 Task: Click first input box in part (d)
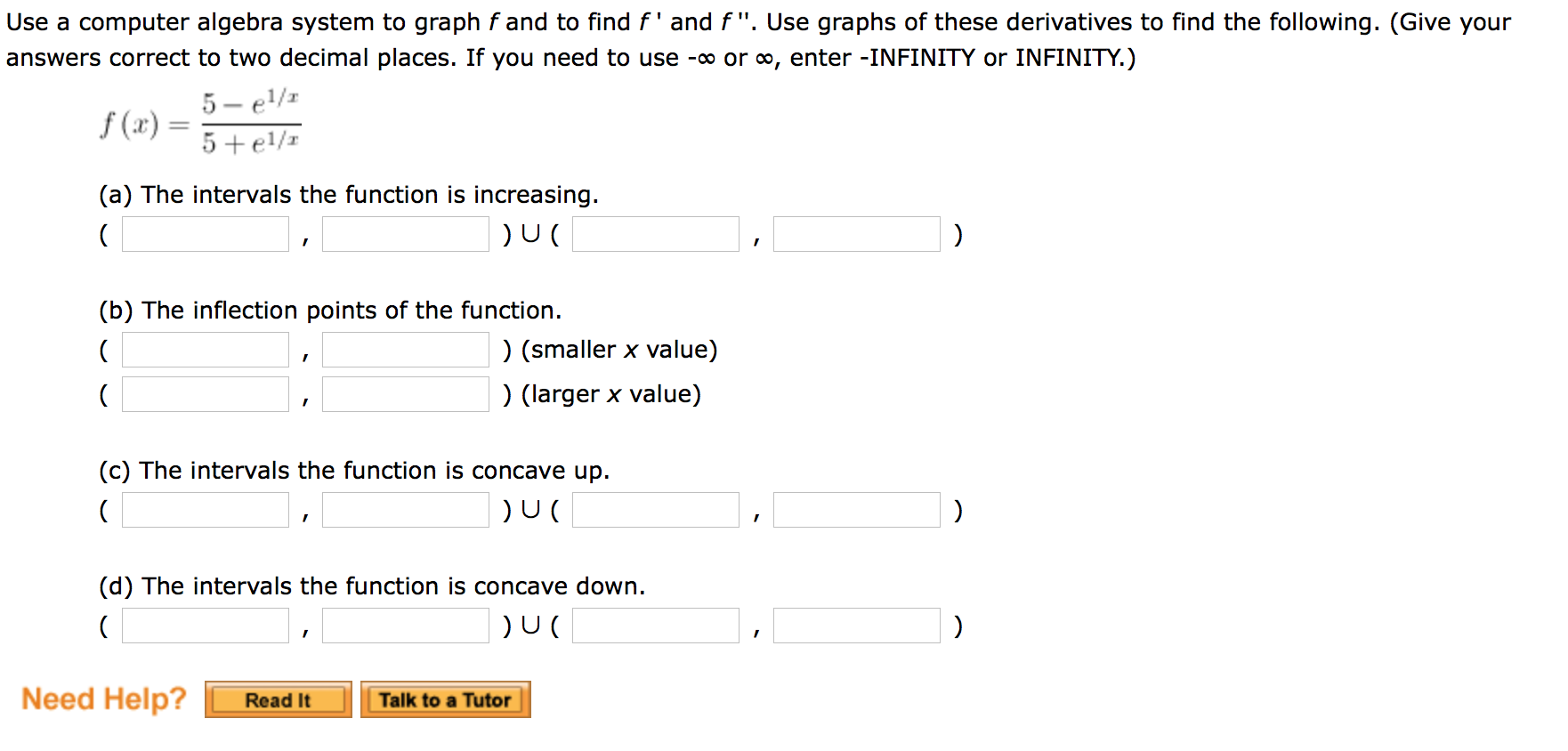(x=204, y=625)
